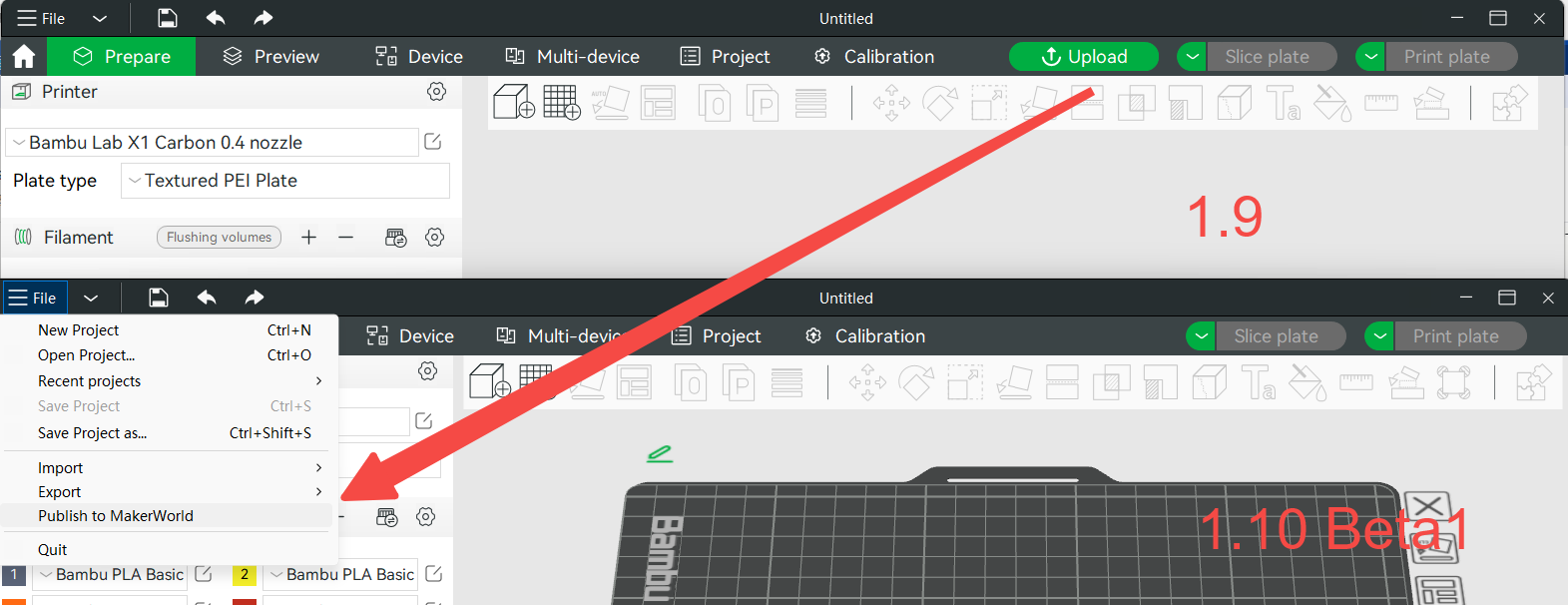Click the green Upload button

click(1084, 57)
